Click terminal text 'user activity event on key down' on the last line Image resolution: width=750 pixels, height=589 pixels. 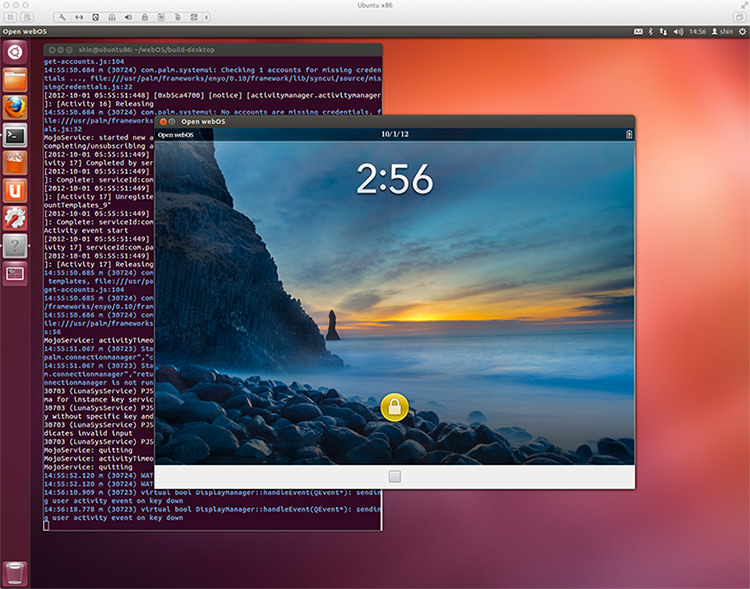117,518
